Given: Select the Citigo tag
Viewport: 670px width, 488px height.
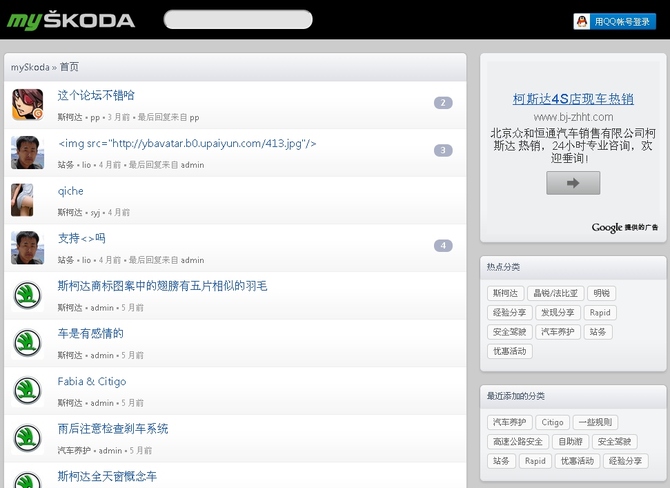Looking at the screenshot, I should [x=552, y=422].
